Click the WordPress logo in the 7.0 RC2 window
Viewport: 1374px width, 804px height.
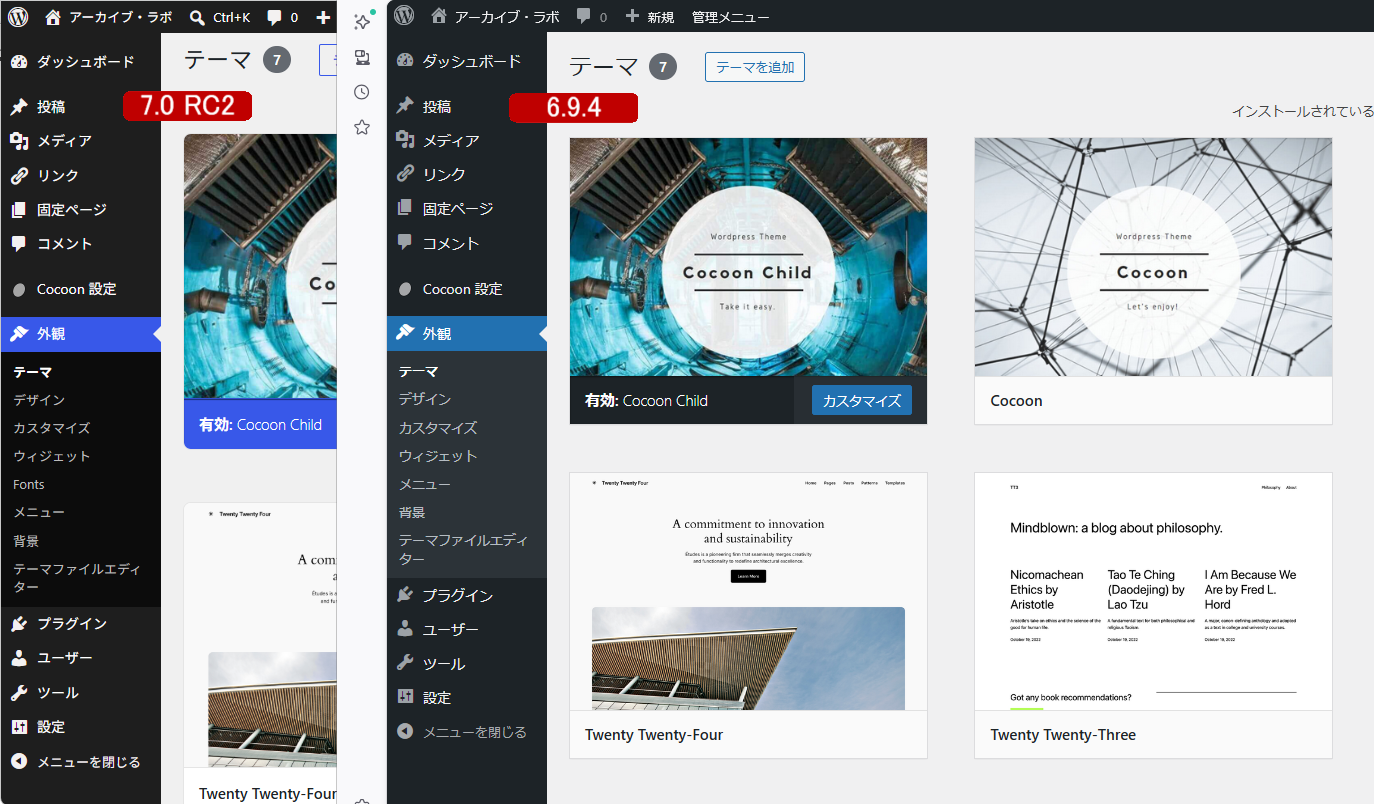pos(18,17)
